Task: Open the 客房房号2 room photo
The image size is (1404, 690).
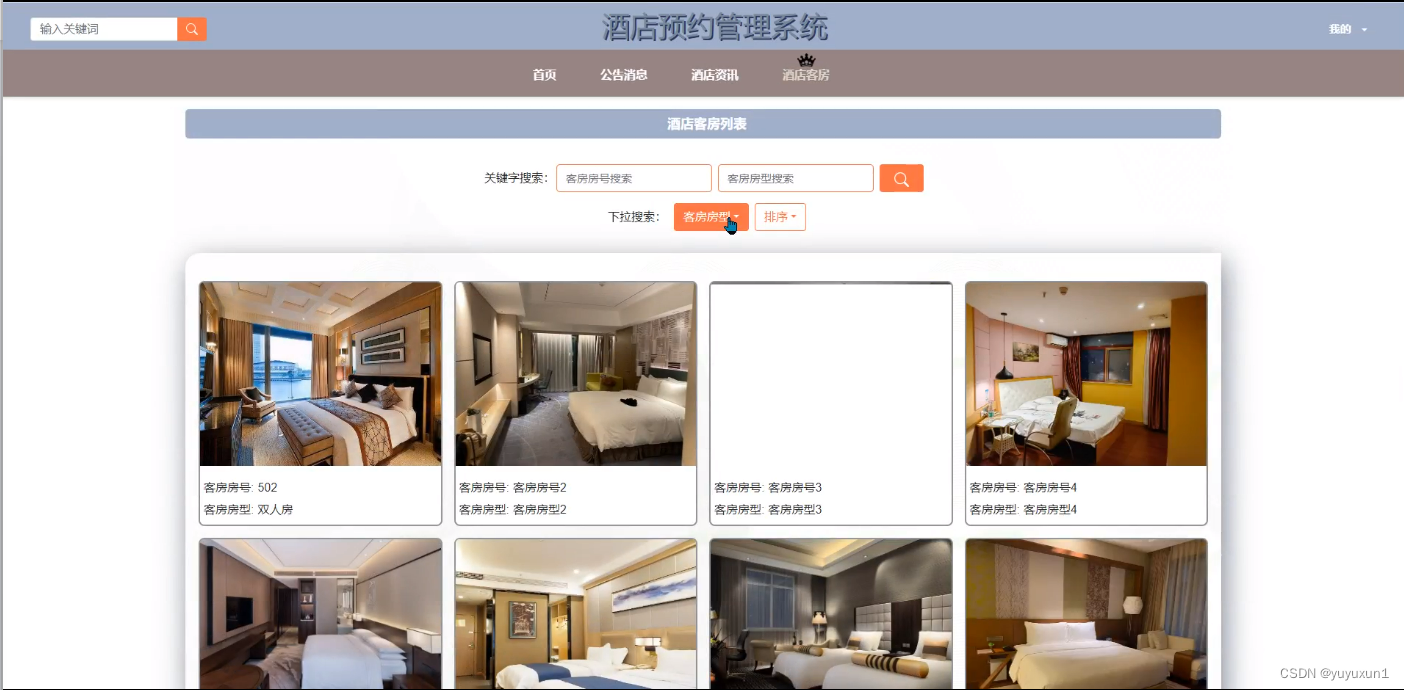Action: click(x=576, y=374)
